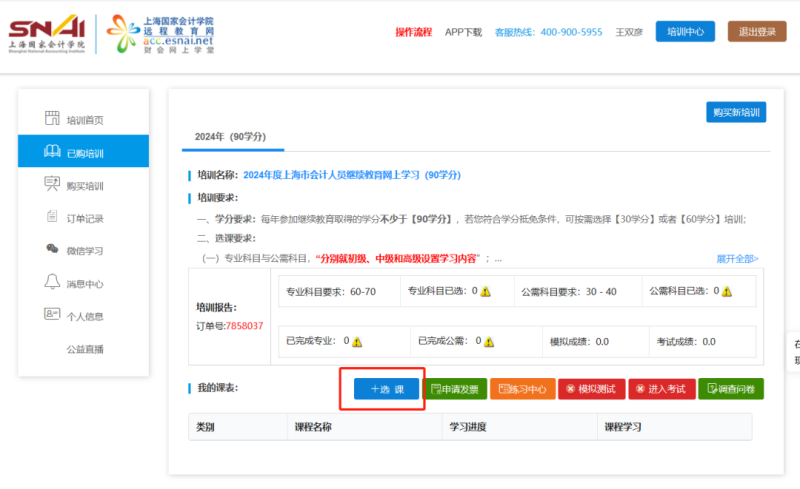The width and height of the screenshot is (800, 489).
Task: Select the 2024年 (90学分) tab
Action: coord(230,136)
